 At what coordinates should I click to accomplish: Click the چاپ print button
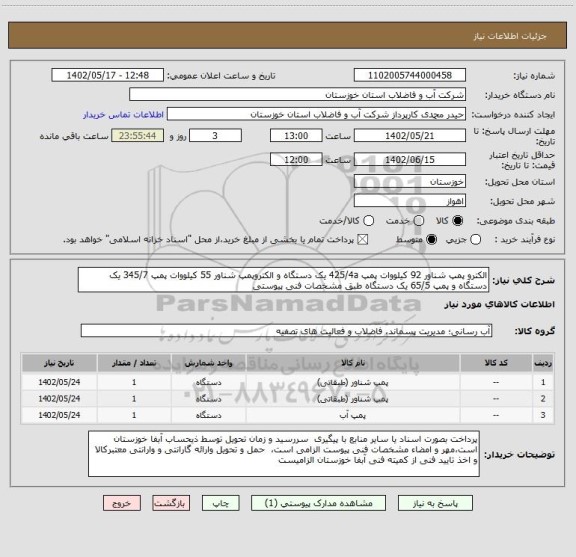(x=220, y=503)
